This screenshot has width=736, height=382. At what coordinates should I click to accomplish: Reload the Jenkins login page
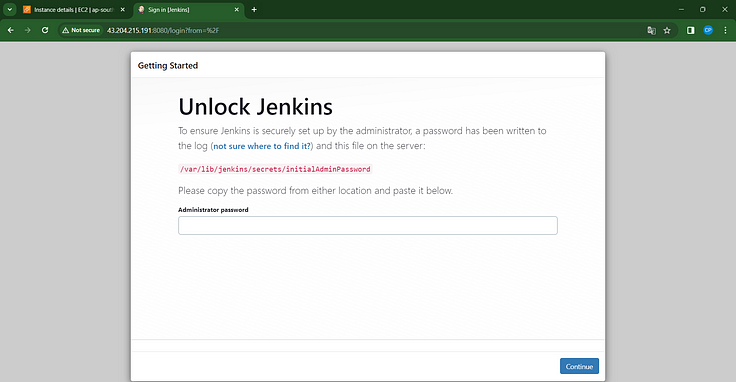pos(45,30)
